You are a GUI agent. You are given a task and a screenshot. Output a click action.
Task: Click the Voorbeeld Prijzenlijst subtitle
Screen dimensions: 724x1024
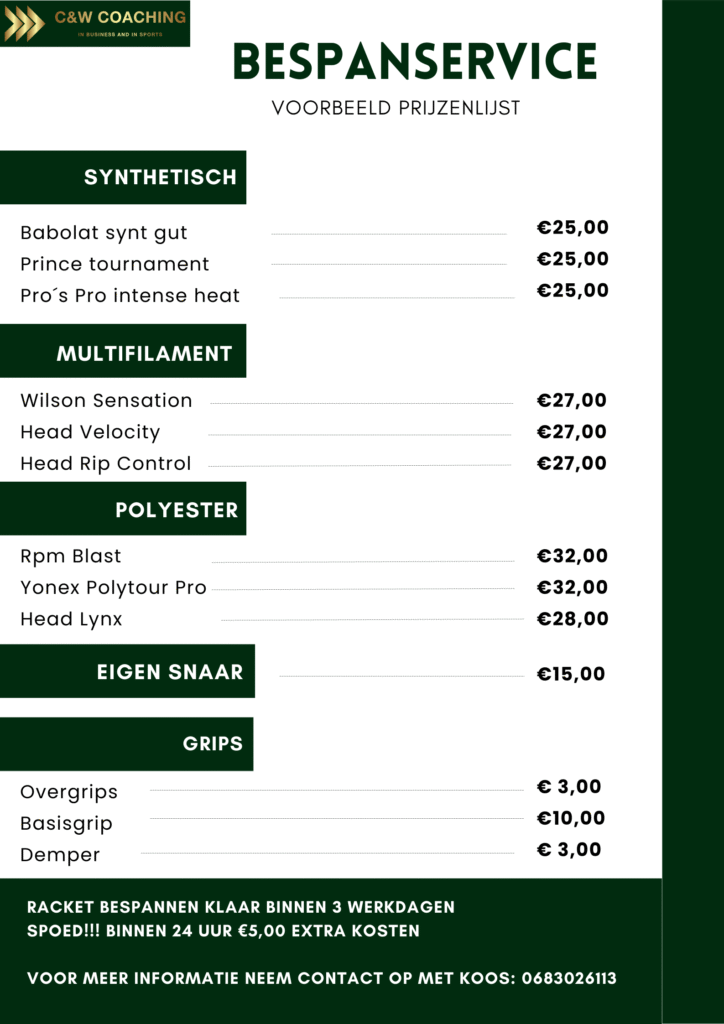(x=396, y=108)
